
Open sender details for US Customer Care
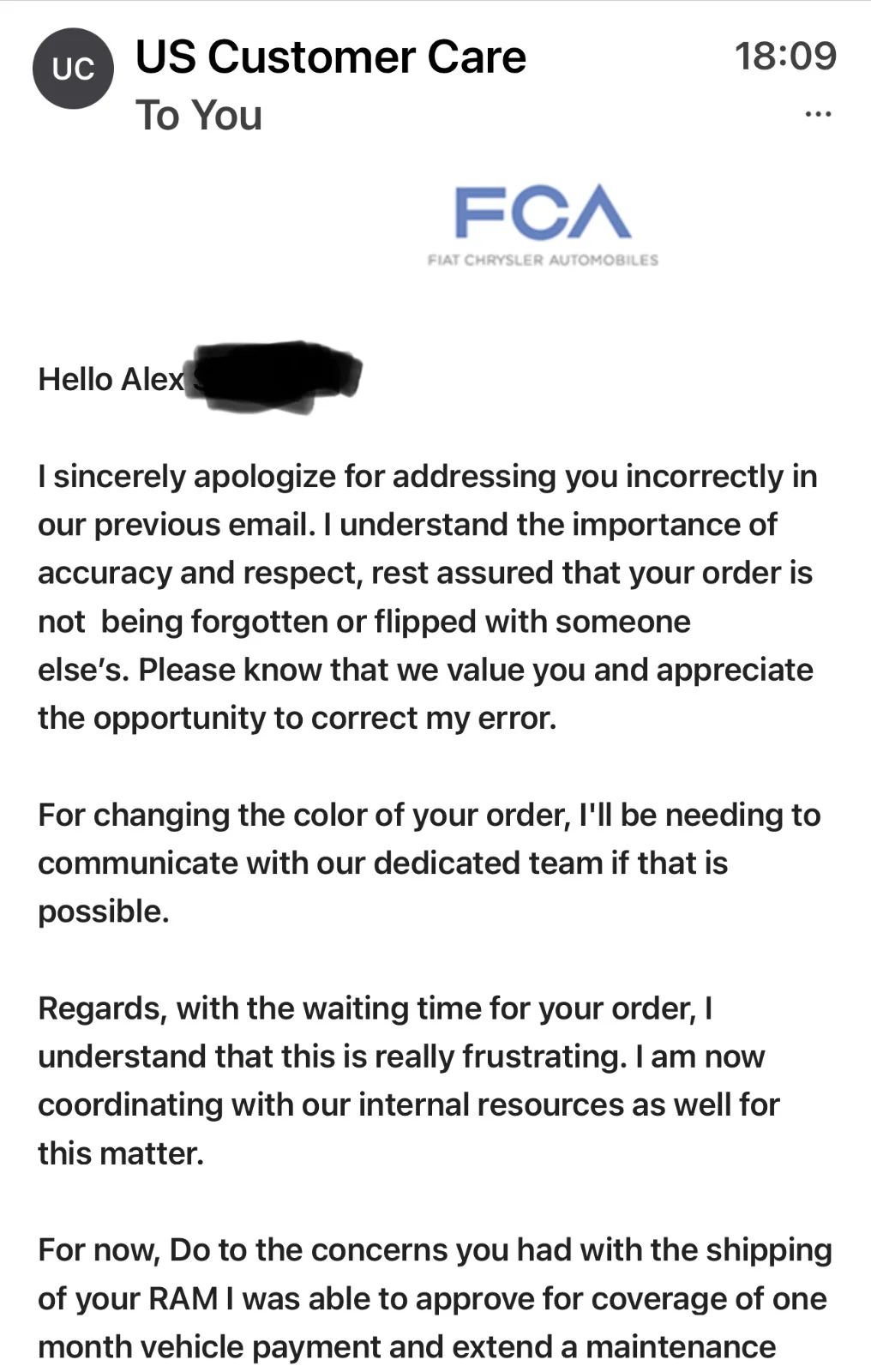tap(331, 57)
